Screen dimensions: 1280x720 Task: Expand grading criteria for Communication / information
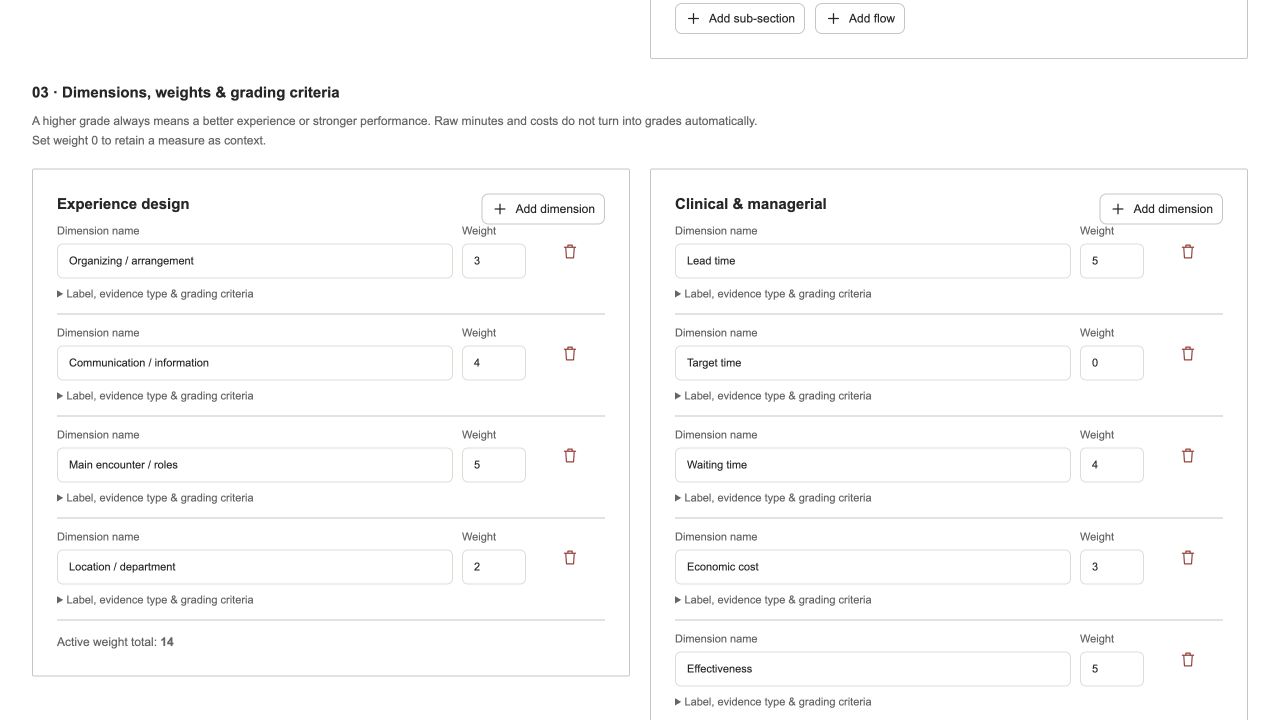tap(155, 396)
